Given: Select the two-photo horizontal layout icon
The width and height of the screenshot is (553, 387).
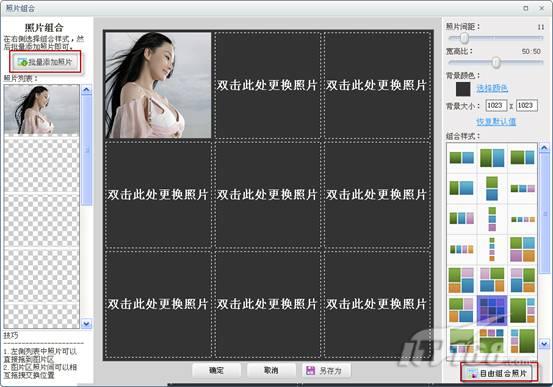Looking at the screenshot, I should tap(461, 157).
